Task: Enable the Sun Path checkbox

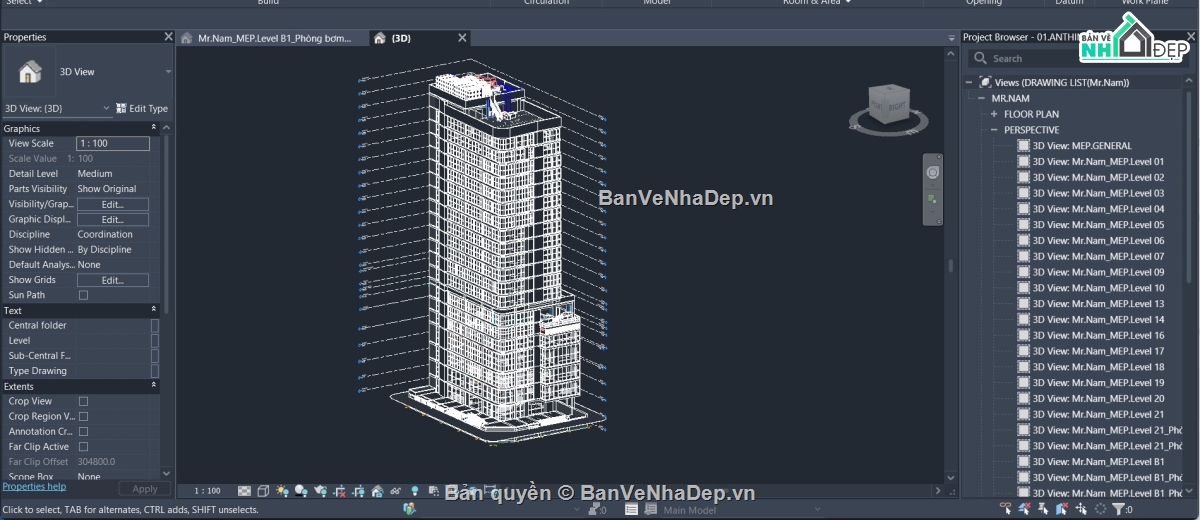Action: click(x=83, y=295)
